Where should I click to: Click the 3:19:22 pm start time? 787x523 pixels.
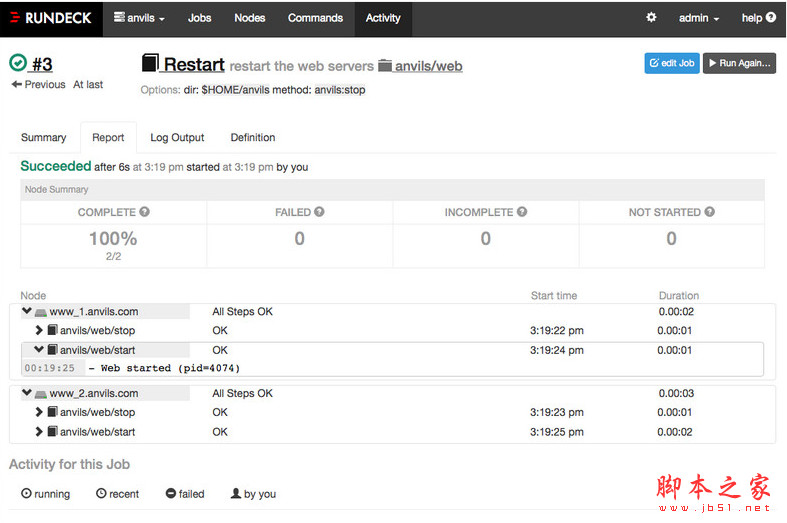[x=557, y=331]
